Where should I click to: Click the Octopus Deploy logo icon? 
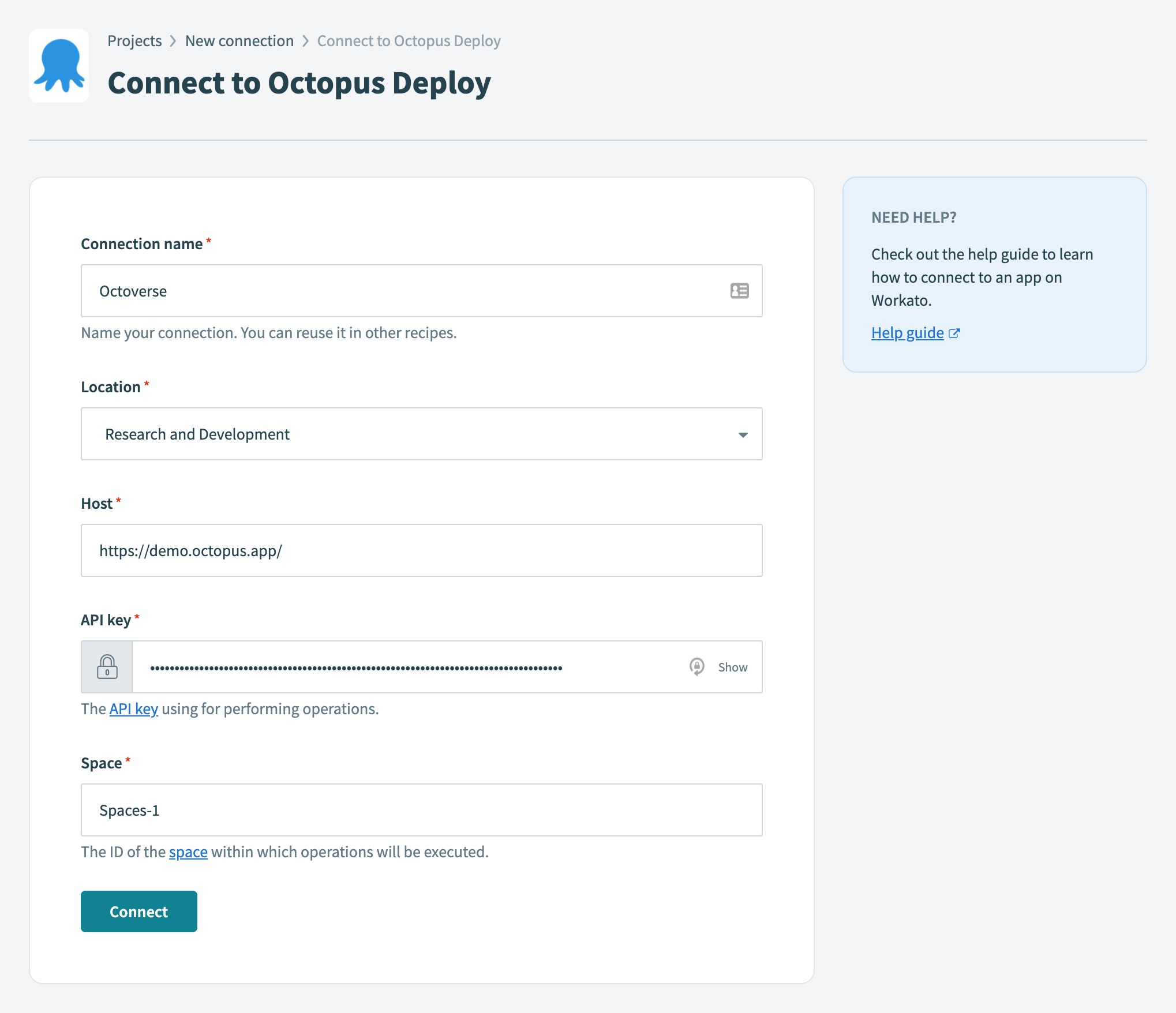pyautogui.click(x=59, y=66)
